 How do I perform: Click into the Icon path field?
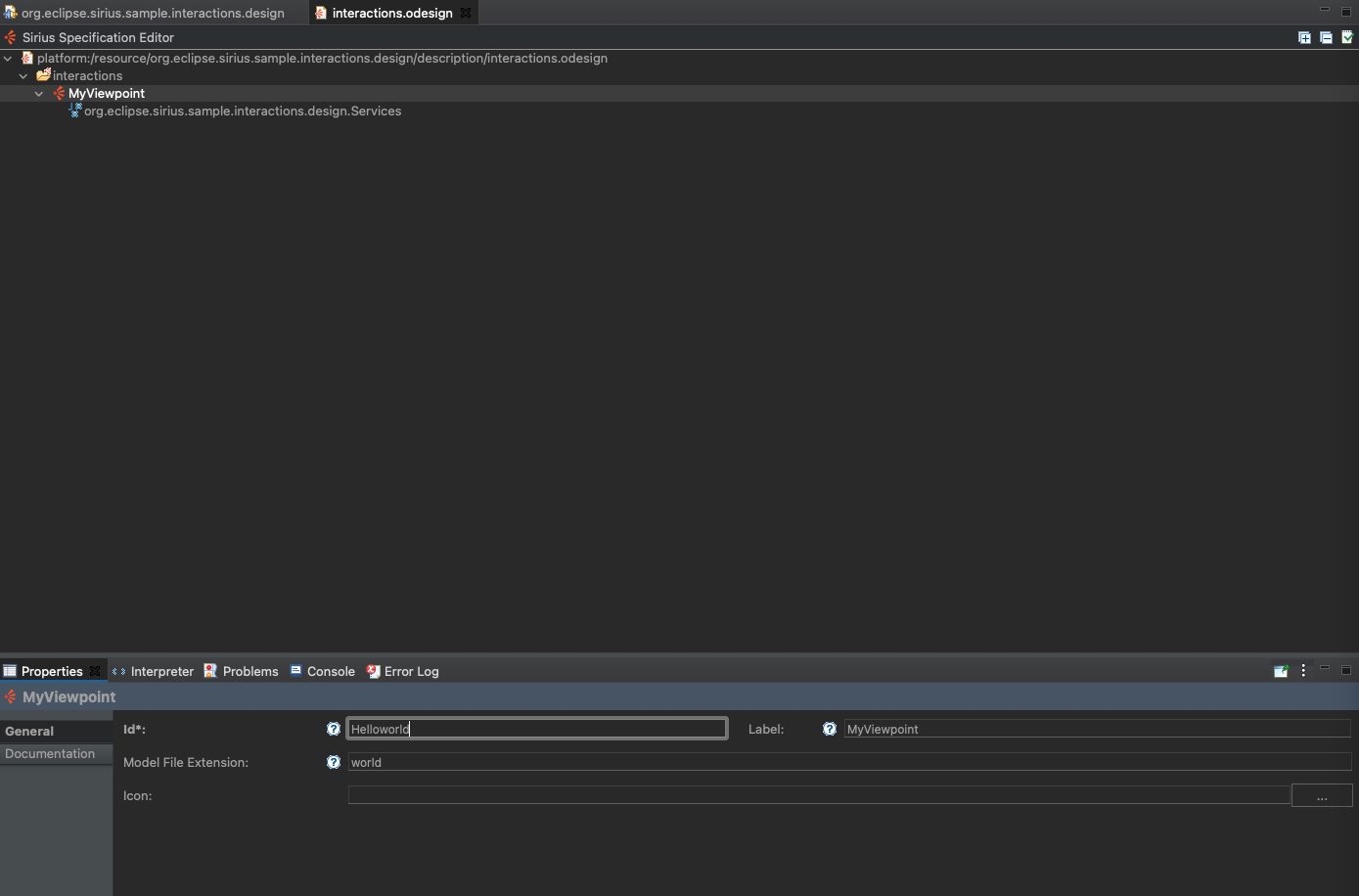click(x=819, y=795)
